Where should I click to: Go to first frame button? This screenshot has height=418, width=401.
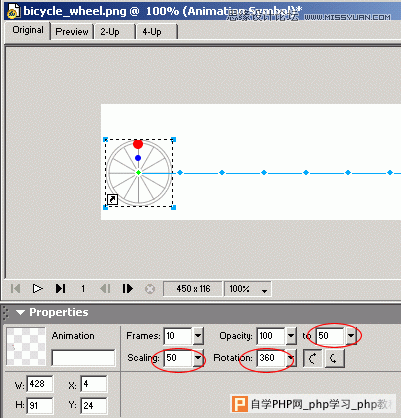(x=16, y=288)
